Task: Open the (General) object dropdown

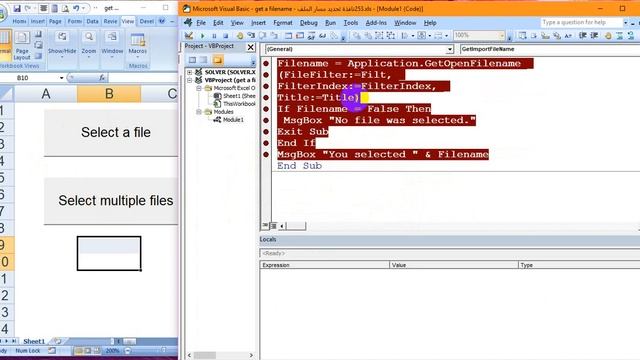Action: pos(449,49)
